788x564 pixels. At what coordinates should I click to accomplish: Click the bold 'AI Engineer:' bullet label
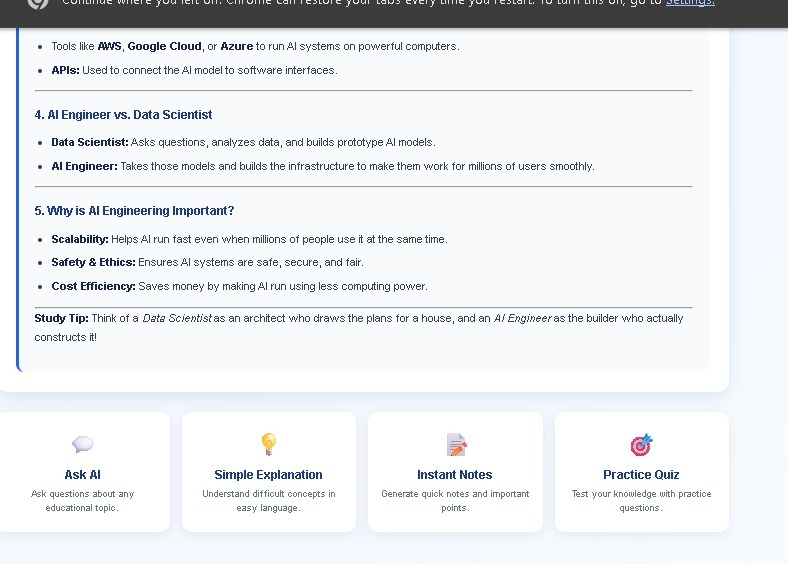point(84,166)
